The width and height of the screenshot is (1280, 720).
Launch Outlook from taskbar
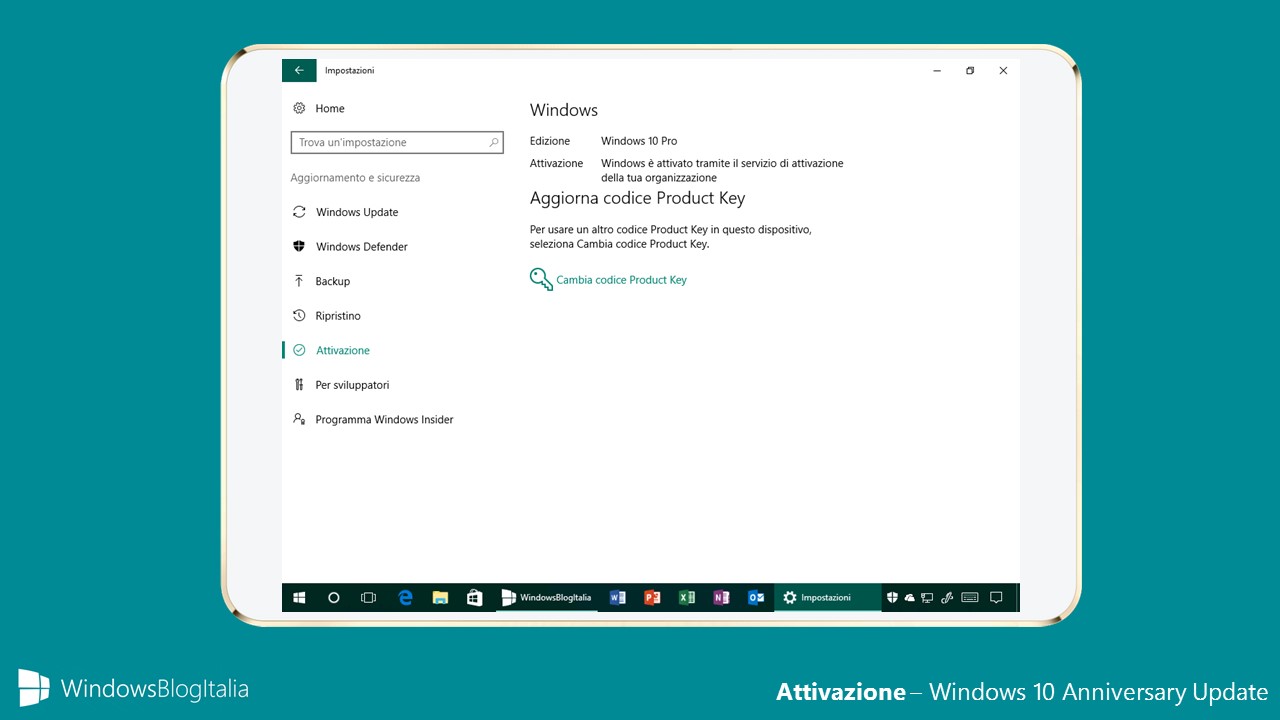756,598
